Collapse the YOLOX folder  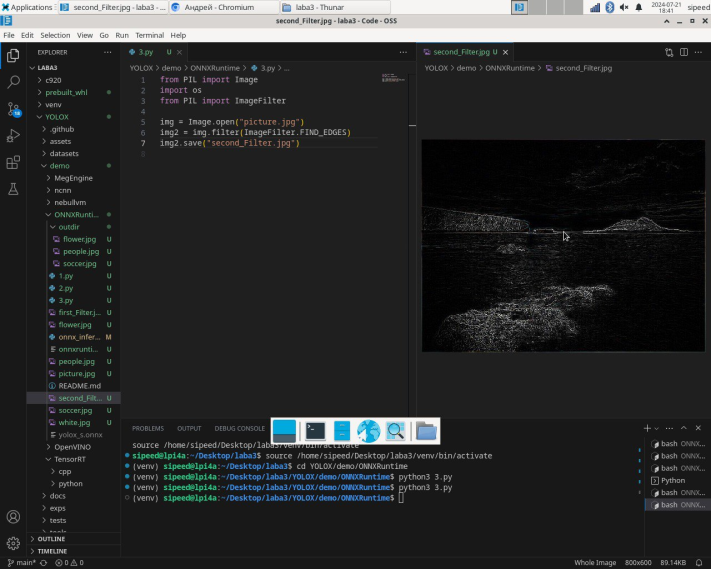point(56,117)
